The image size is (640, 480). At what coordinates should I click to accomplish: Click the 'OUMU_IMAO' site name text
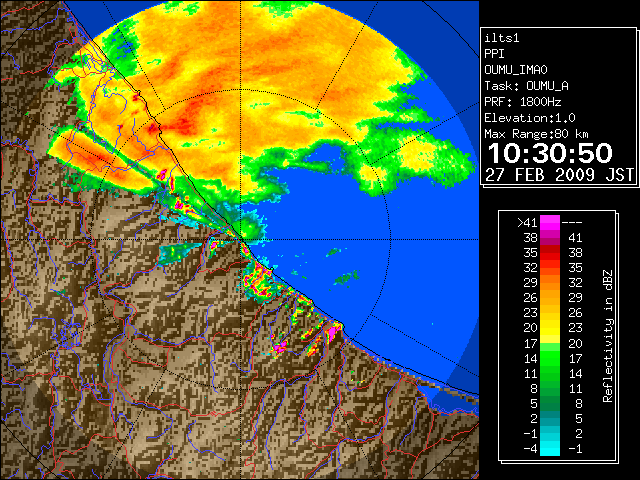(x=516, y=70)
